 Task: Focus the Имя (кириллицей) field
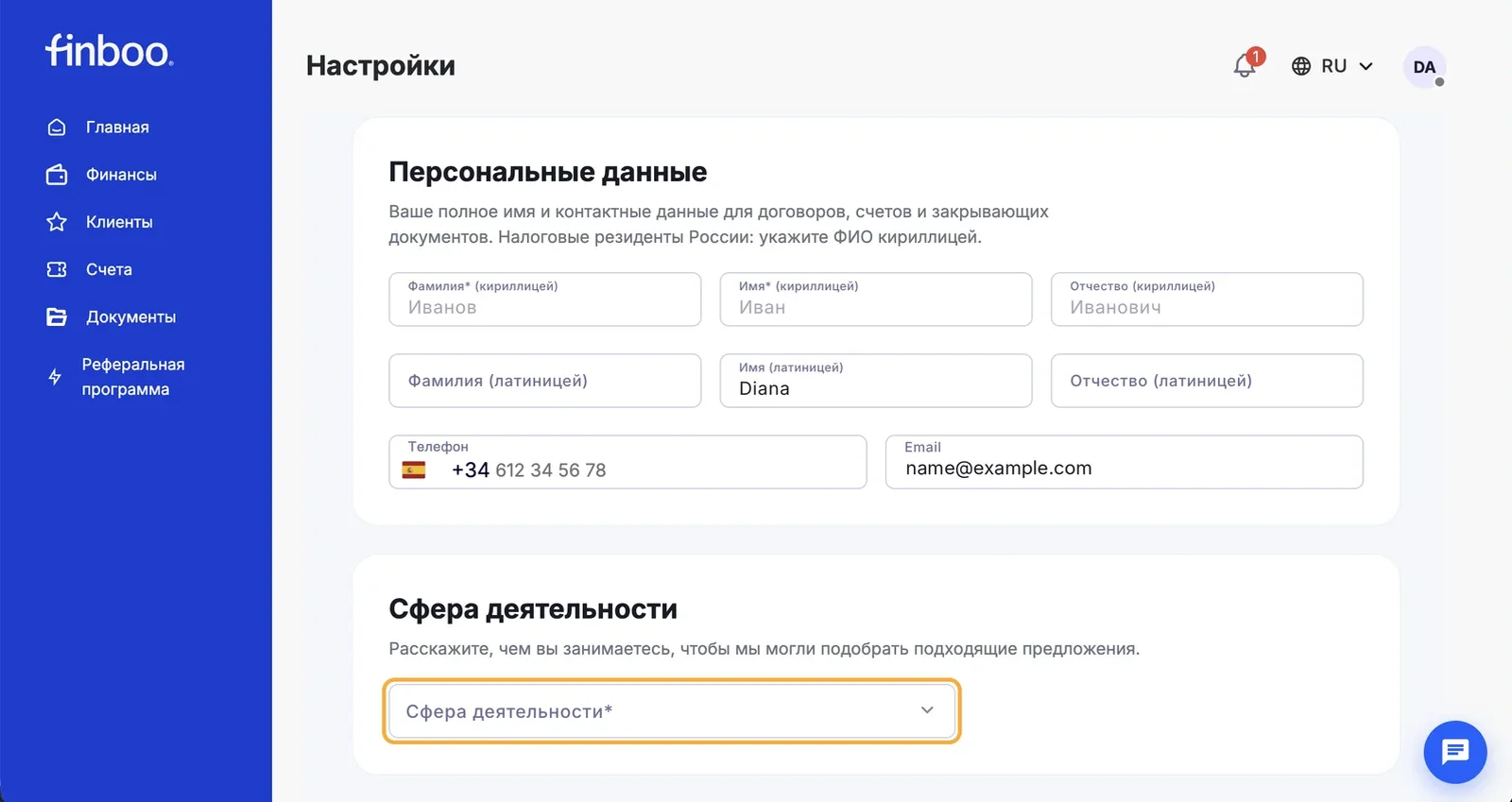pos(876,299)
